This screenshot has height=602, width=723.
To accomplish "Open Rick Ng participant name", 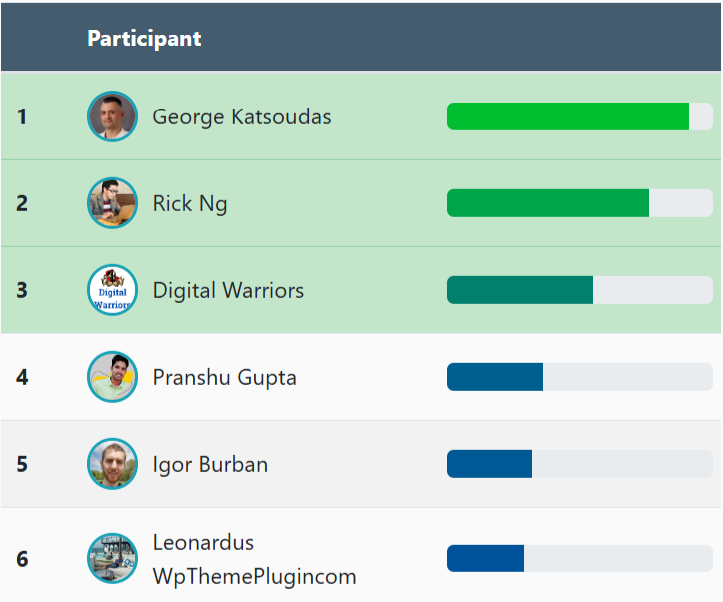I will 190,204.
